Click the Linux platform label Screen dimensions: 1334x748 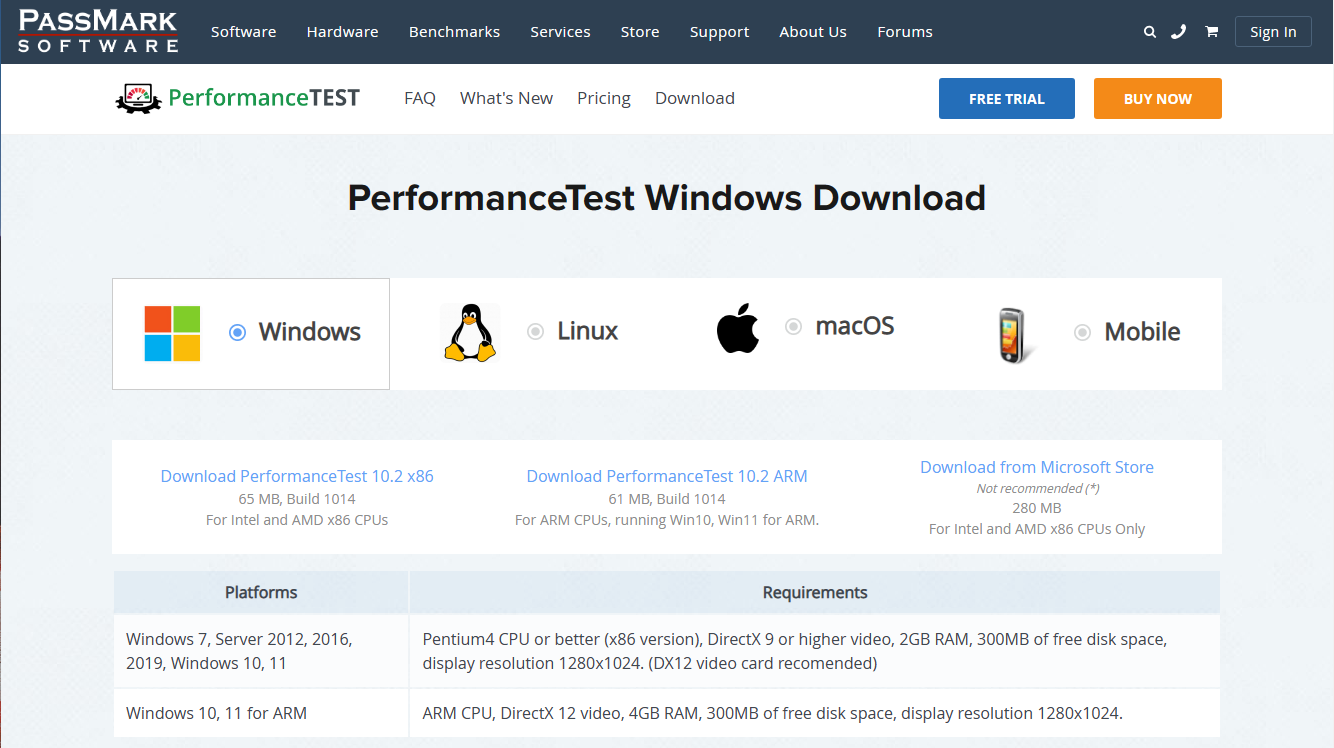[588, 331]
